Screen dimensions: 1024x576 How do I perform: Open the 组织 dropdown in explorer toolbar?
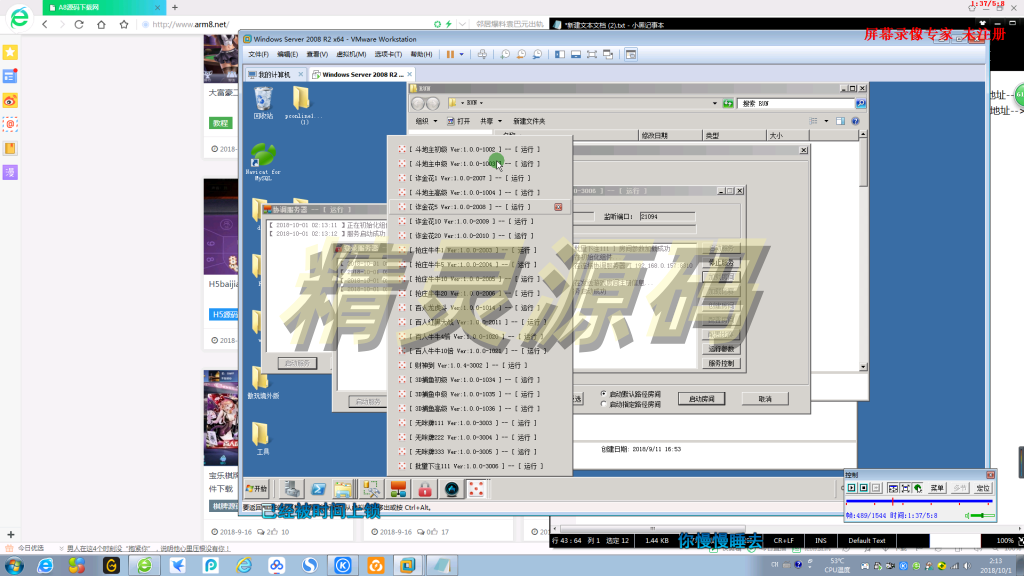[426, 121]
